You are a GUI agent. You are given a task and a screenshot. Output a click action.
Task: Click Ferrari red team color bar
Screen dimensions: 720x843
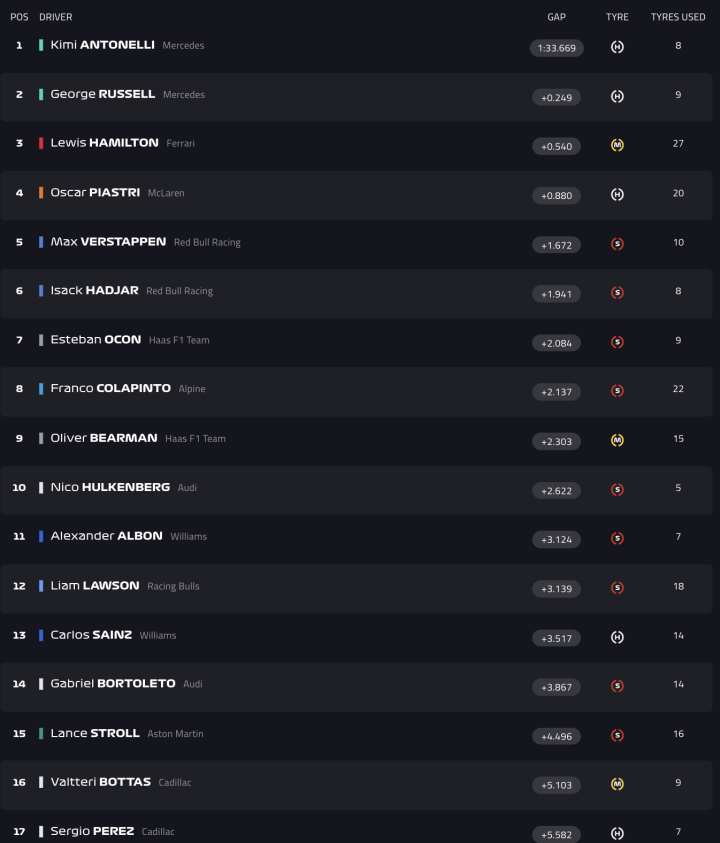point(41,143)
